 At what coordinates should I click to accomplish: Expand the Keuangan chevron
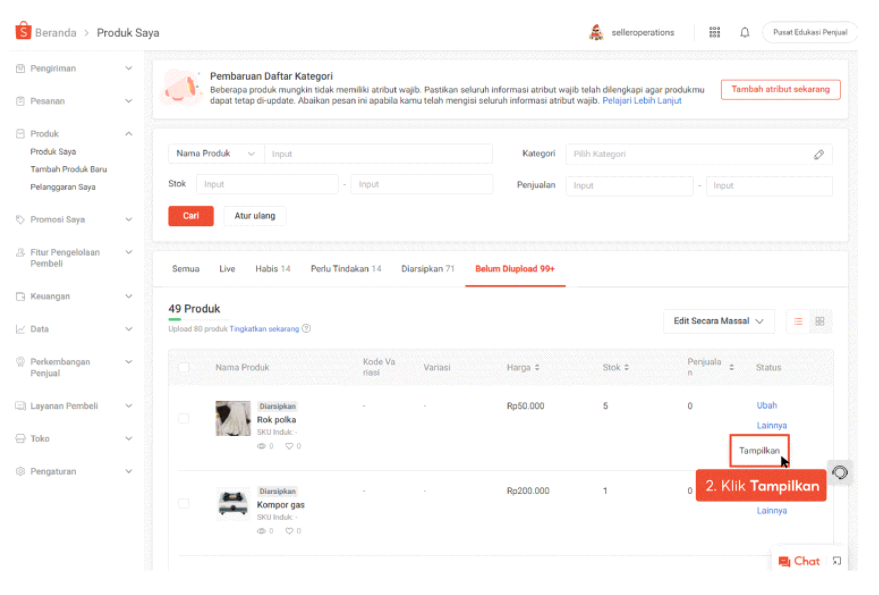point(128,296)
